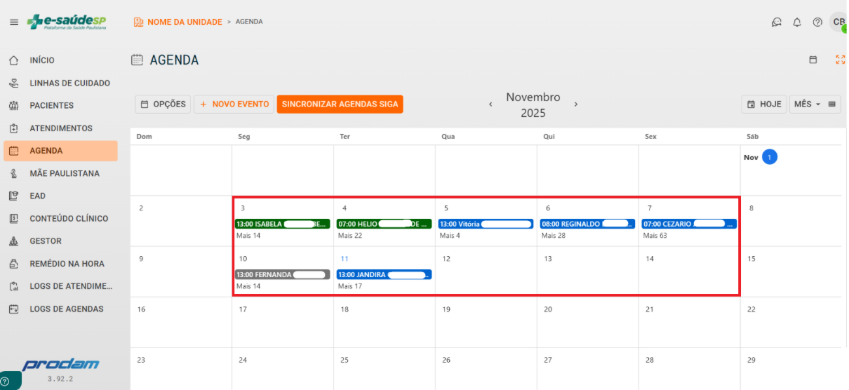Expand Mais 4 on day 5

coord(450,236)
